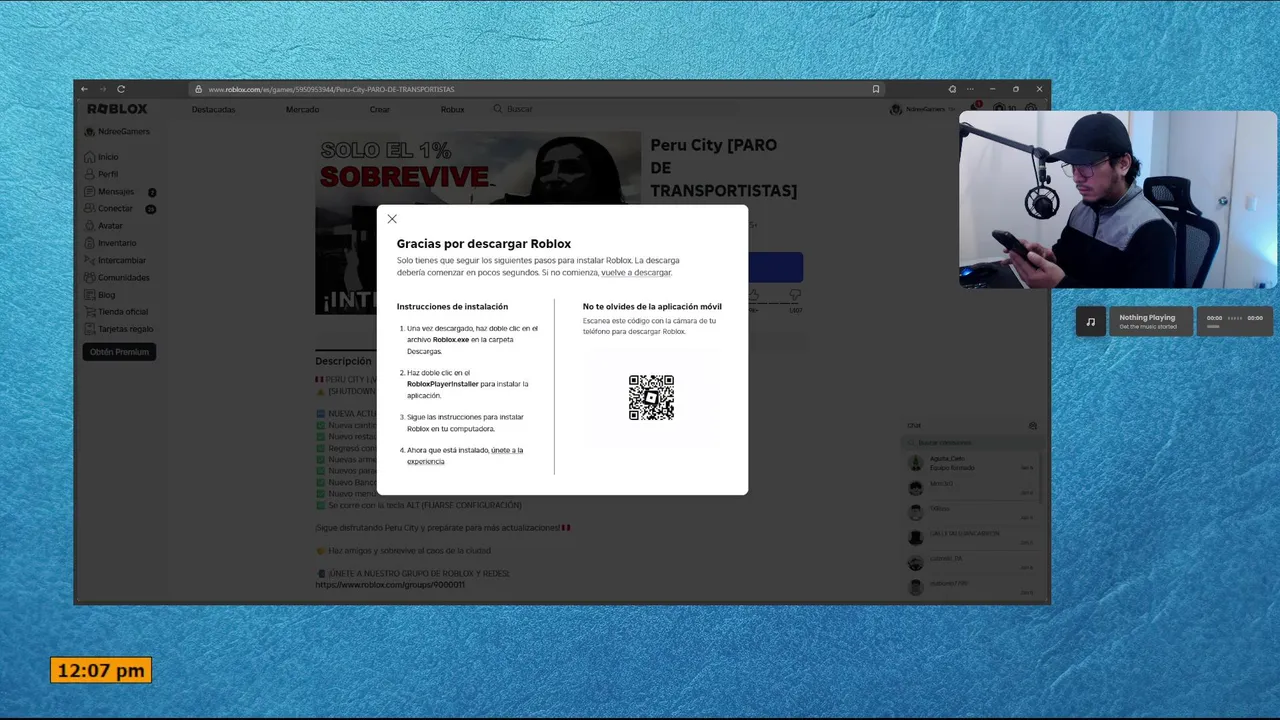Click the lock icon in the address bar
This screenshot has height=720, width=1280.
[x=198, y=89]
